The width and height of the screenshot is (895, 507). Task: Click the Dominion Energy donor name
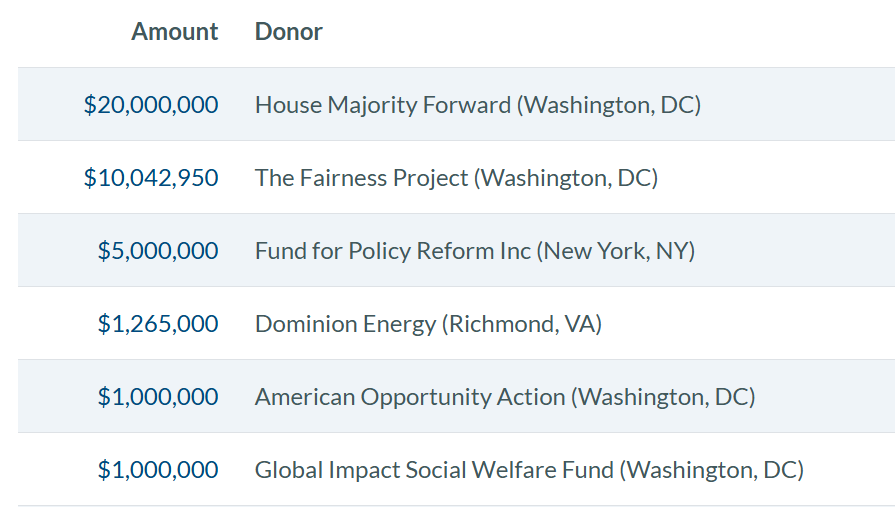click(x=345, y=324)
